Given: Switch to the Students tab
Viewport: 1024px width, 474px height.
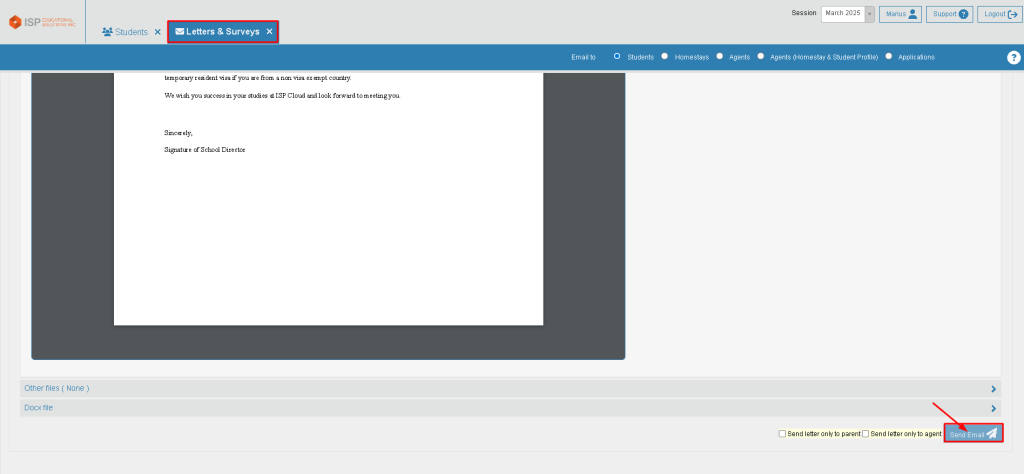Looking at the screenshot, I should (x=131, y=32).
